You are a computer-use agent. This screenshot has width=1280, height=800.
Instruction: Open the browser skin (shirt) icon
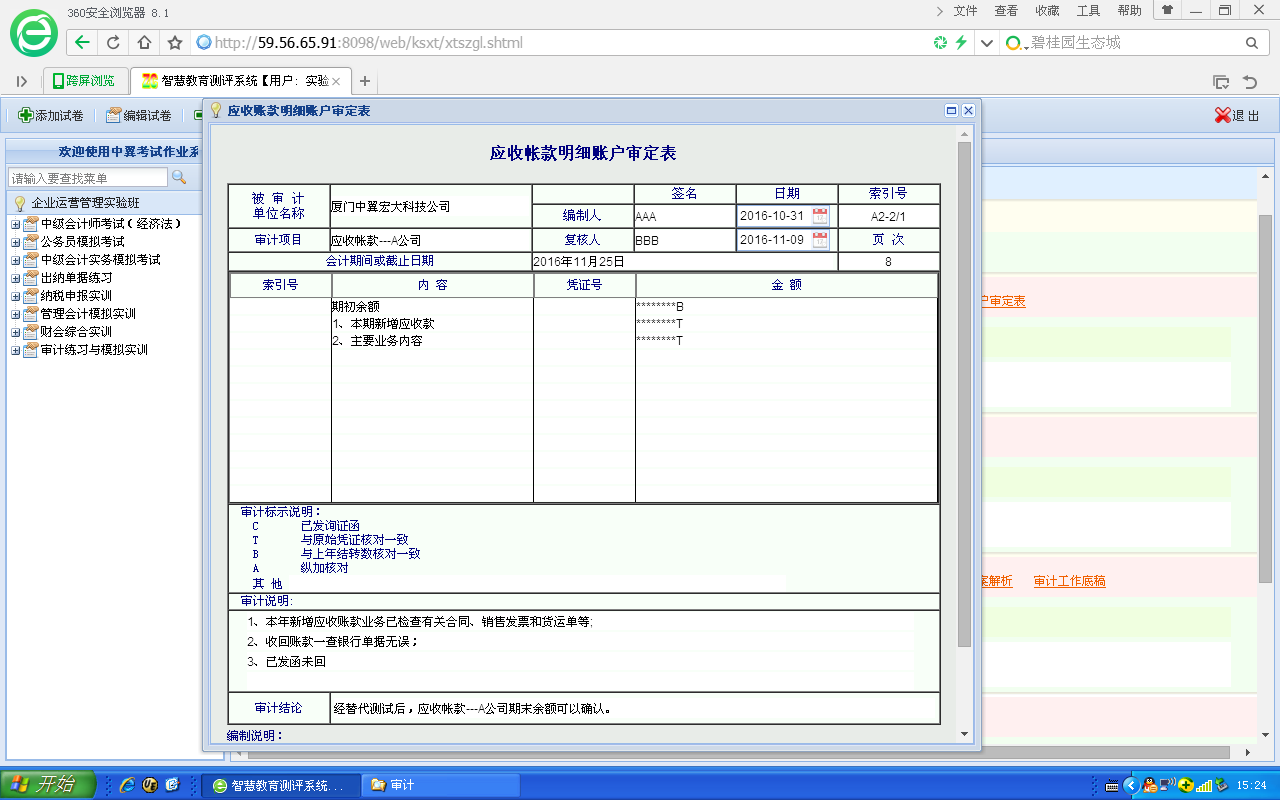[x=1167, y=10]
